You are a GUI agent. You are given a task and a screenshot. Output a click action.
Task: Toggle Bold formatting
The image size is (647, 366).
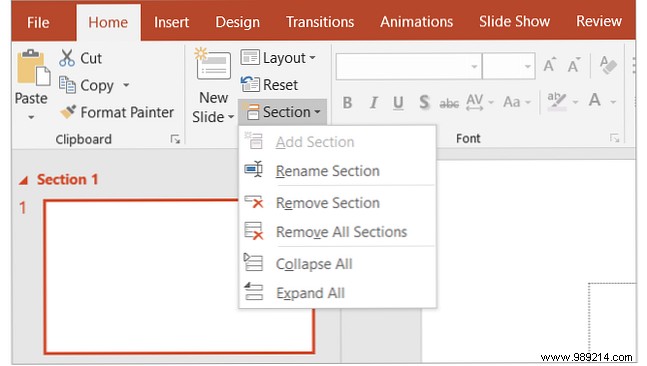347,102
